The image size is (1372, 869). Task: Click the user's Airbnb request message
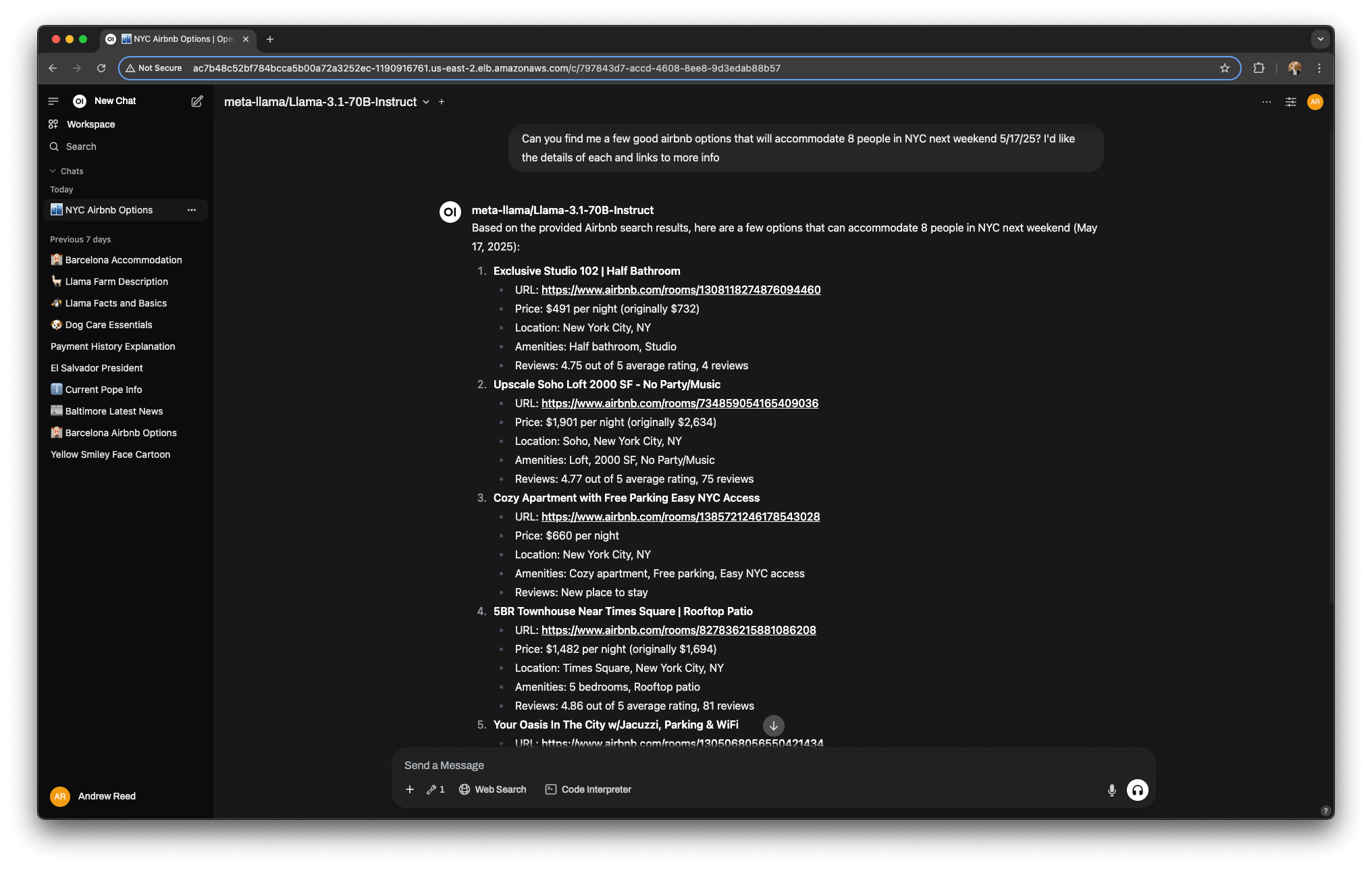[x=806, y=148]
